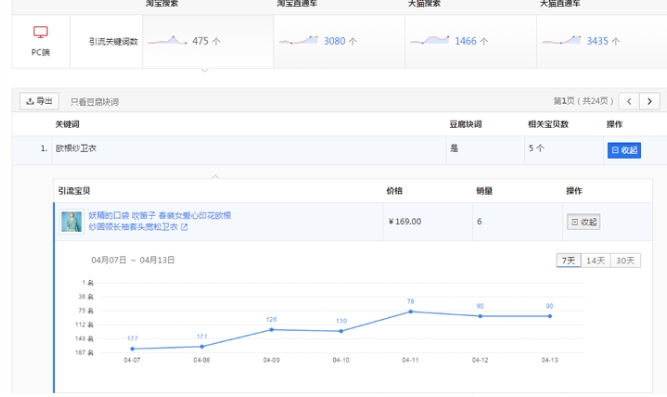This screenshot has height=397, width=667.
Task: Click the 引流关键词数 row label
Action: 113,42
